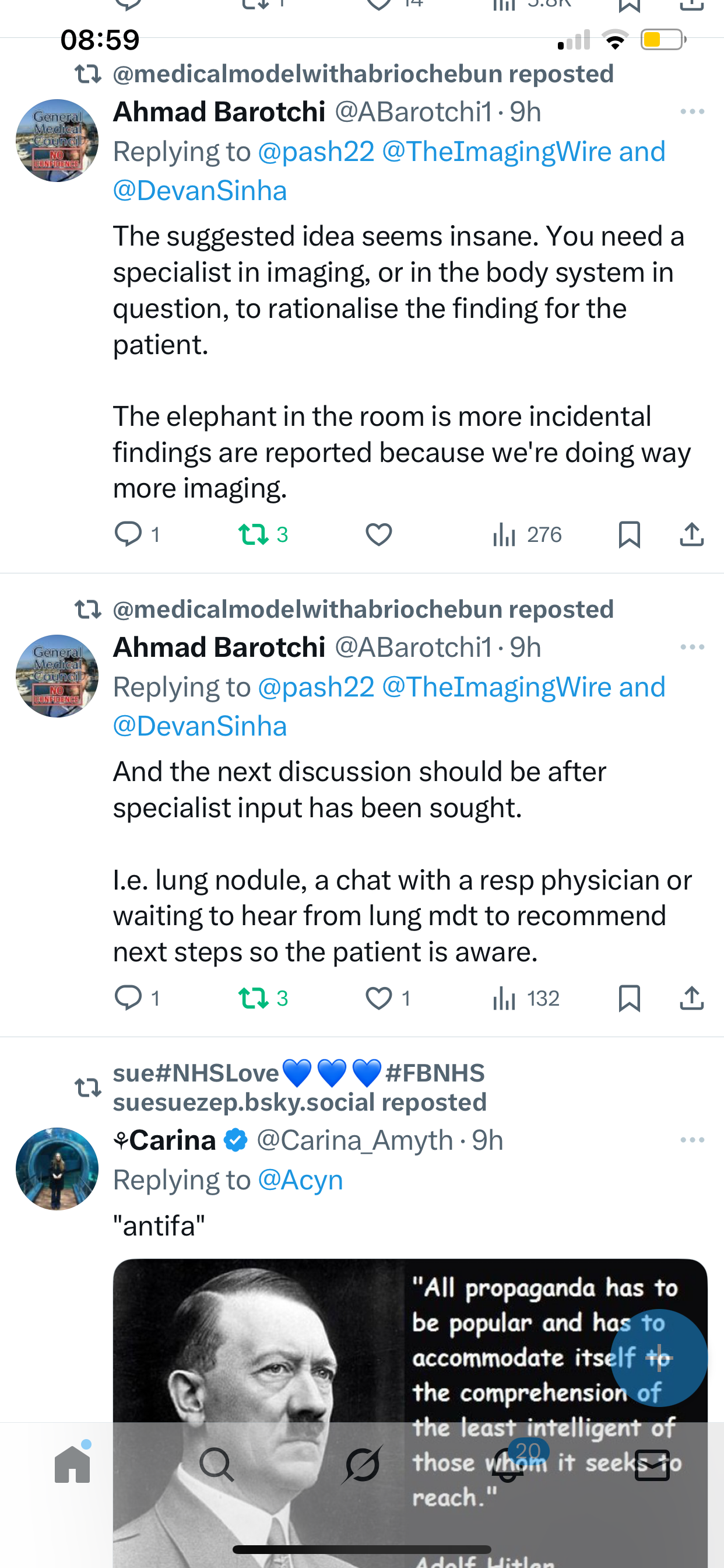Reply to the lung nodule tweet
Screen dimensions: 724x1568
[128, 998]
